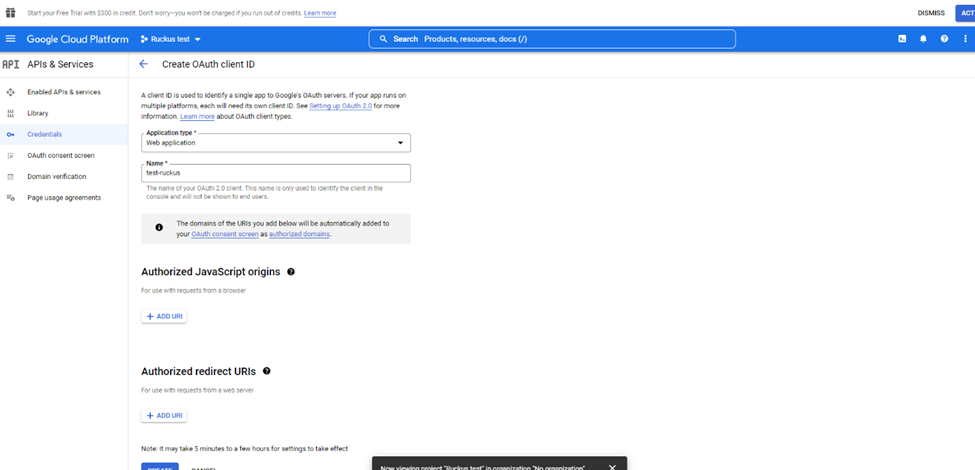
Task: Click the Create OAuth client ID title
Action: [x=208, y=64]
